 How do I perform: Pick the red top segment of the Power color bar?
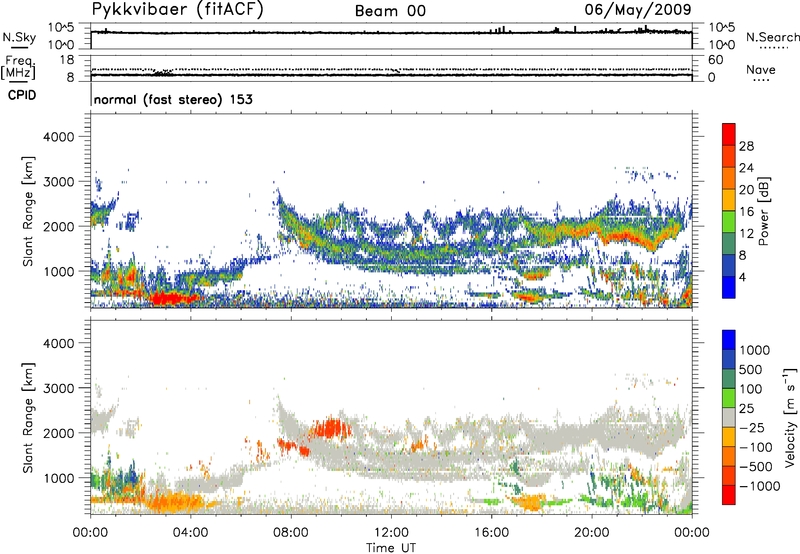729,134
